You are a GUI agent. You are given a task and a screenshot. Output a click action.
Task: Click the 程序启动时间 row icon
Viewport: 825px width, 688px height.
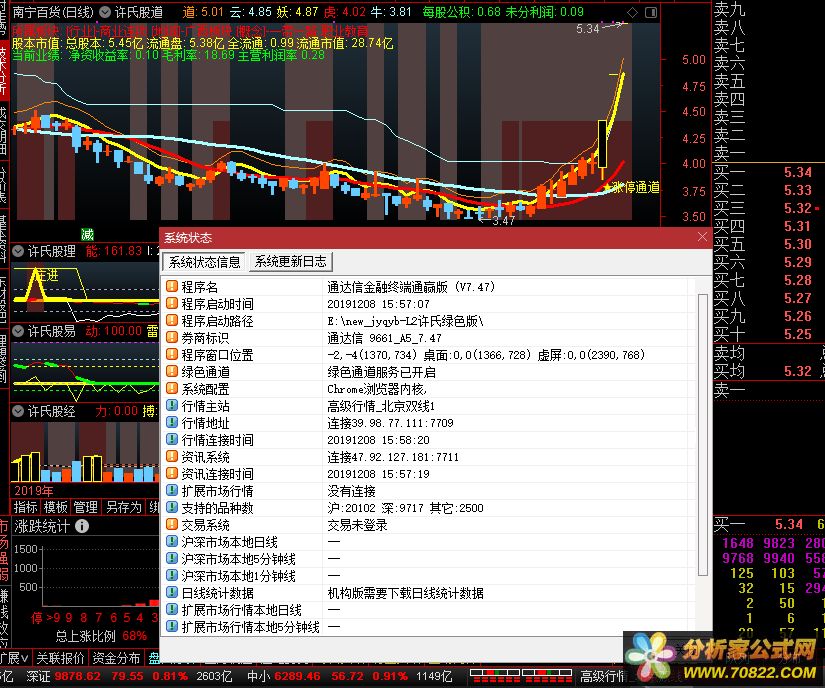tap(172, 303)
